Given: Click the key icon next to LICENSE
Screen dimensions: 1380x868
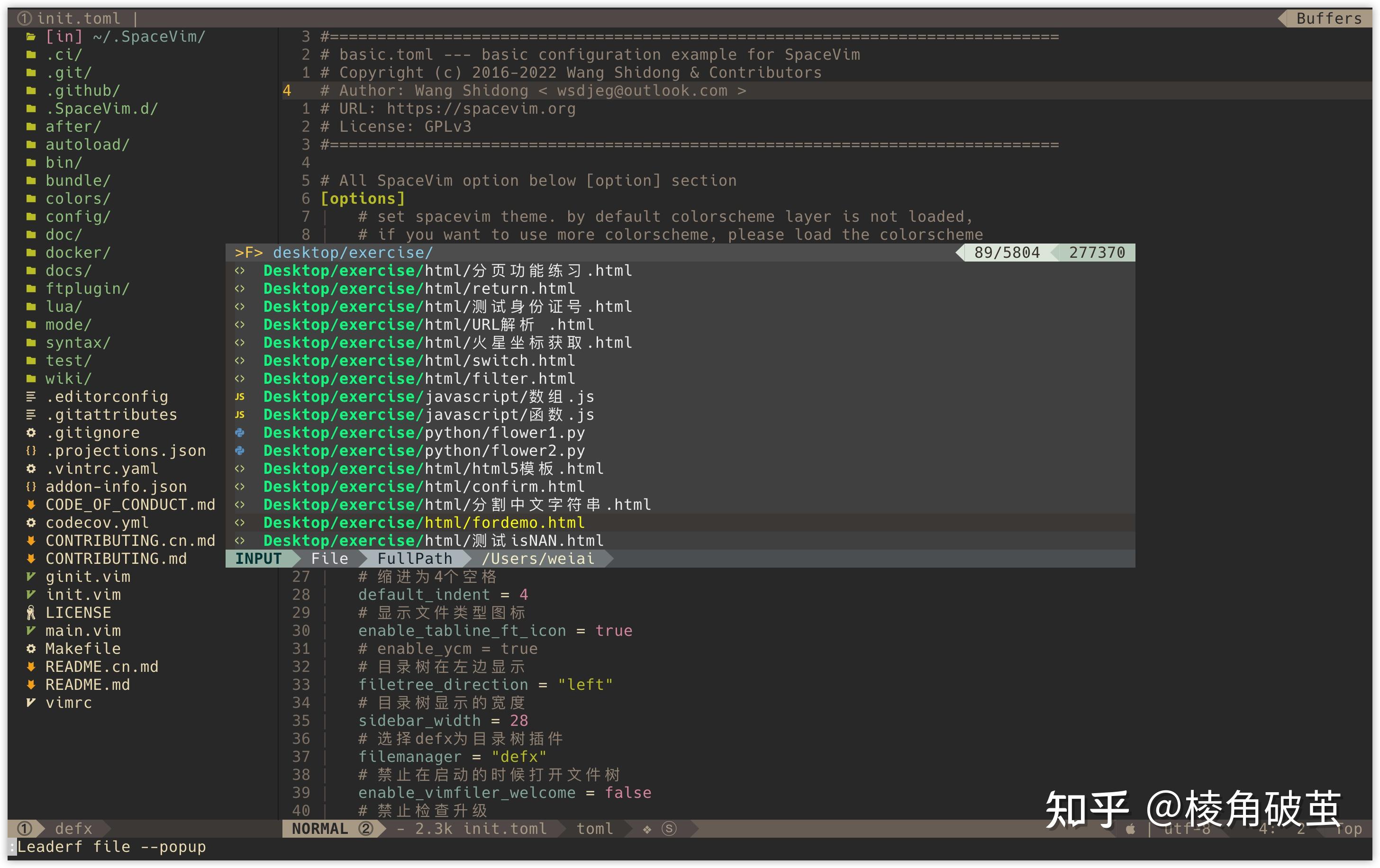Looking at the screenshot, I should pyautogui.click(x=31, y=613).
